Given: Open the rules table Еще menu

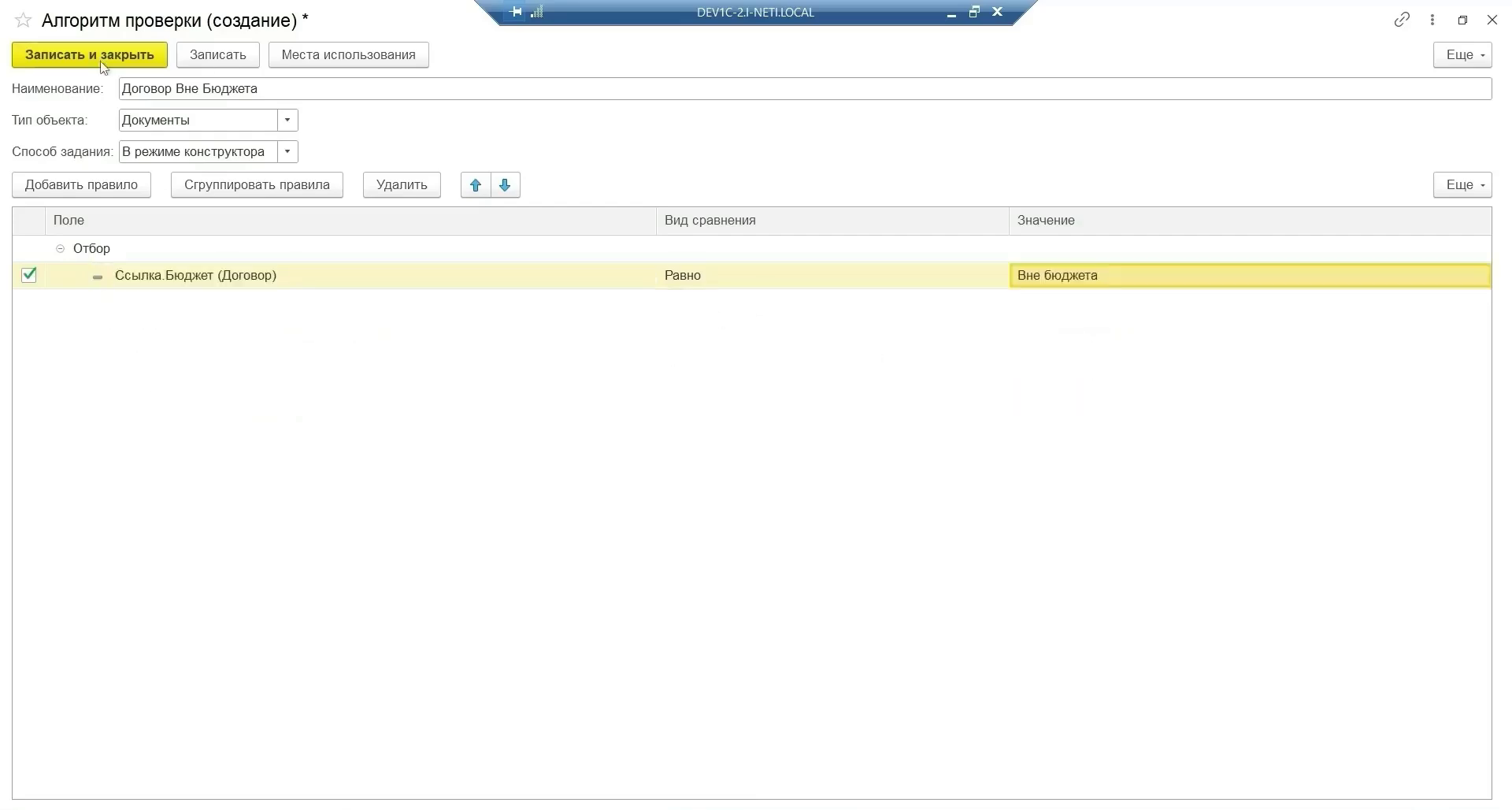Looking at the screenshot, I should [1462, 185].
